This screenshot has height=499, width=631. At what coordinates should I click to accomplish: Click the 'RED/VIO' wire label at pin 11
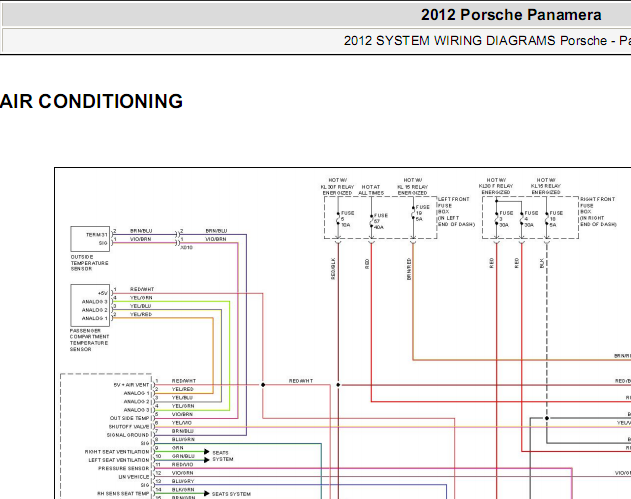click(182, 464)
